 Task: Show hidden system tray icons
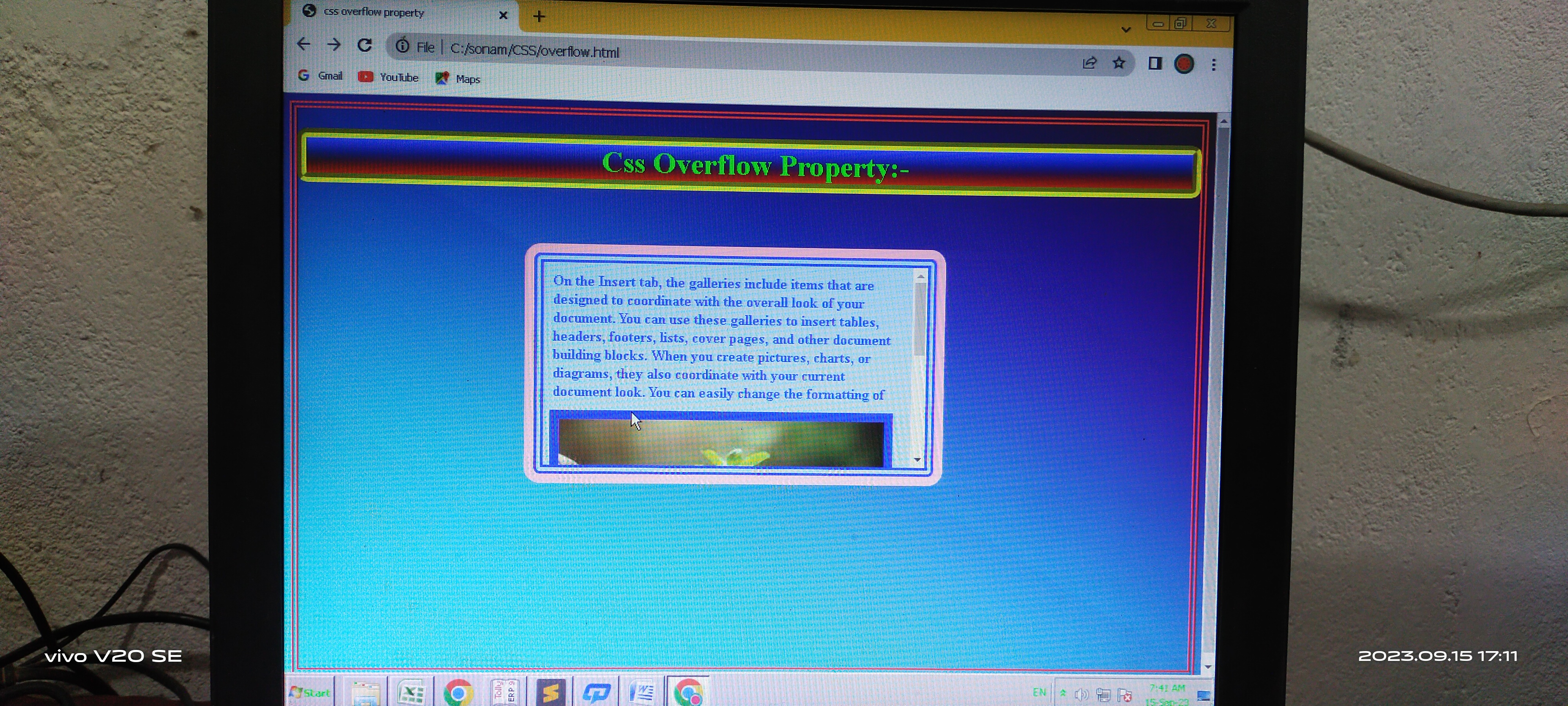pyautogui.click(x=1063, y=693)
